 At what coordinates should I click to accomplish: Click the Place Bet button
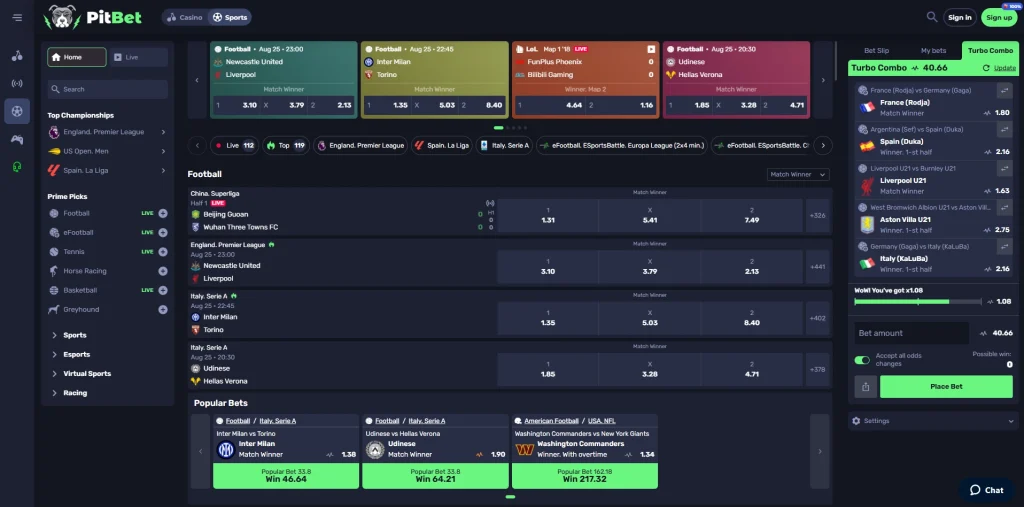tap(946, 387)
